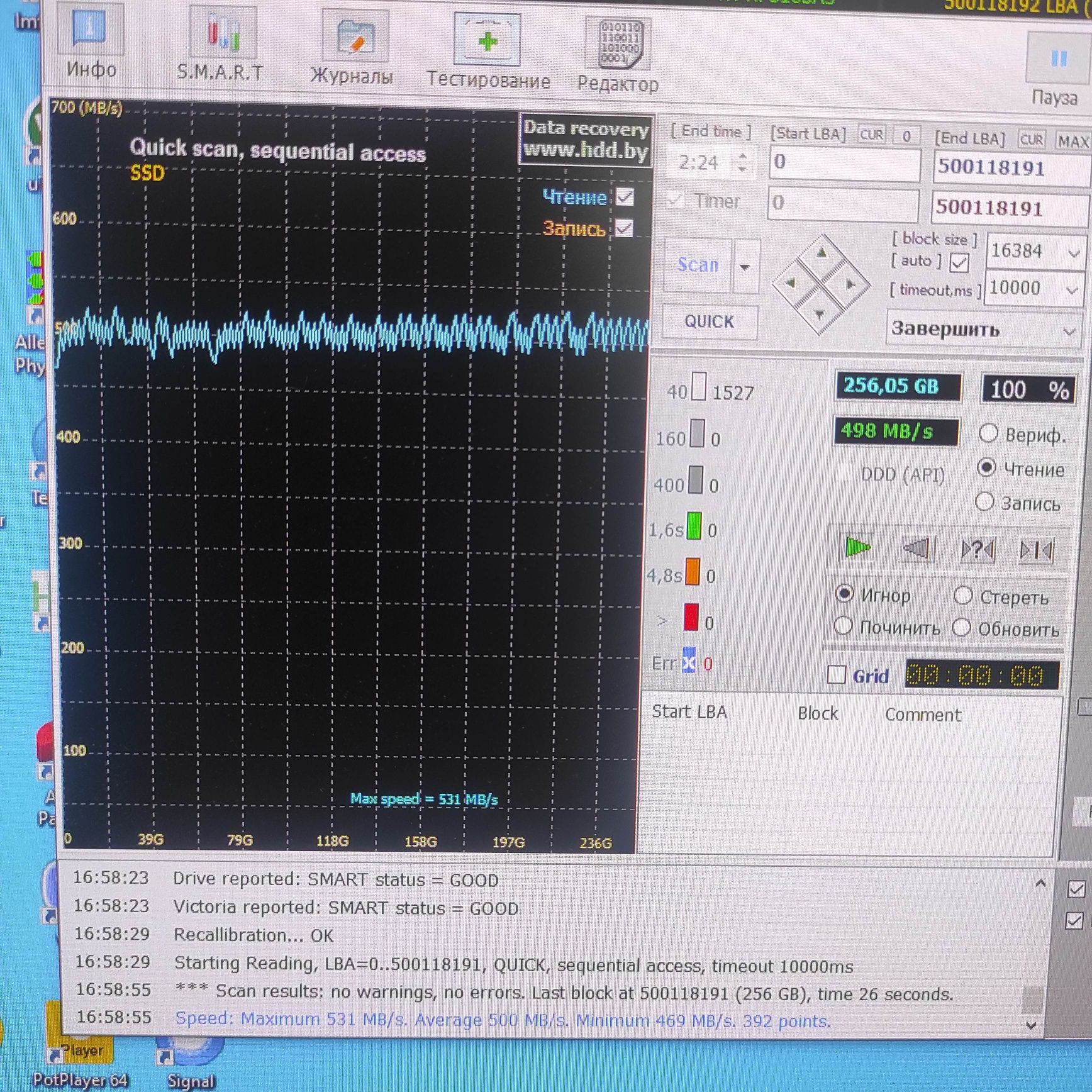
Task: Click the 40 ms white block swatch
Action: click(698, 386)
